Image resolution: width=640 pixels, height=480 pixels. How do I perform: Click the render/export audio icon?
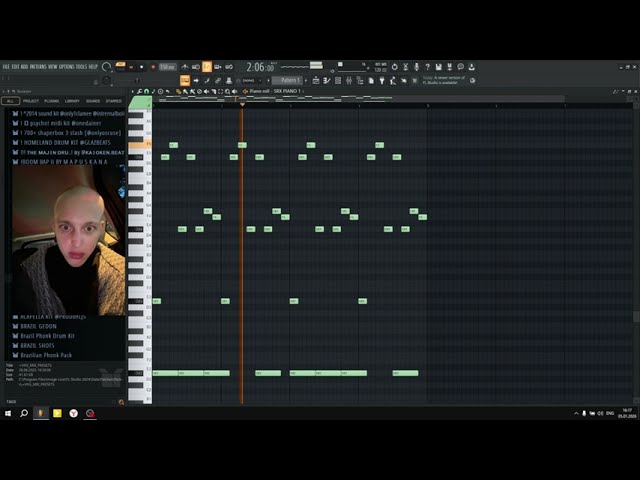(449, 67)
